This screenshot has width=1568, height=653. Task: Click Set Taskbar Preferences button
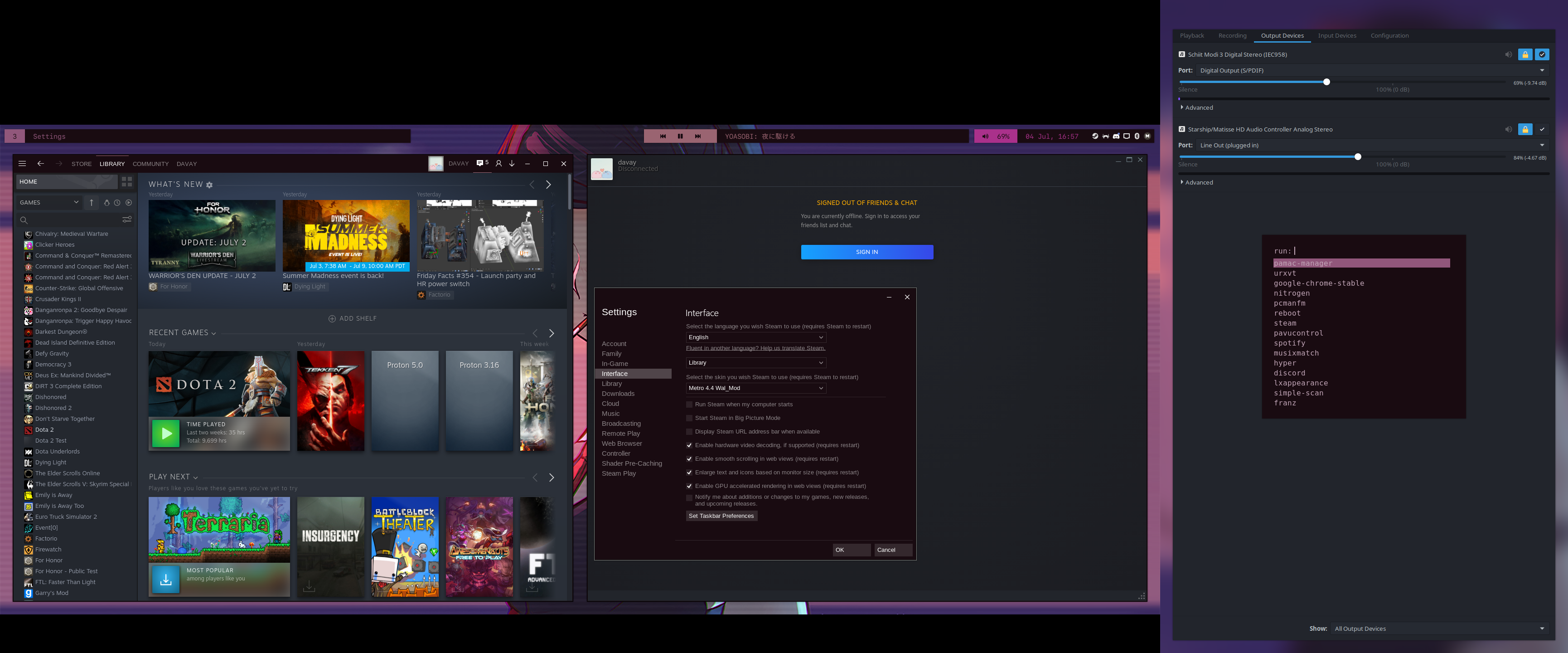click(x=721, y=516)
